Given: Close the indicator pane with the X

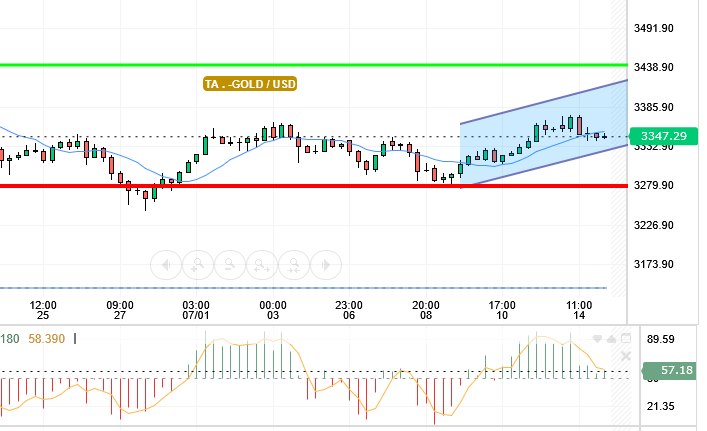Looking at the screenshot, I should pyautogui.click(x=626, y=357).
